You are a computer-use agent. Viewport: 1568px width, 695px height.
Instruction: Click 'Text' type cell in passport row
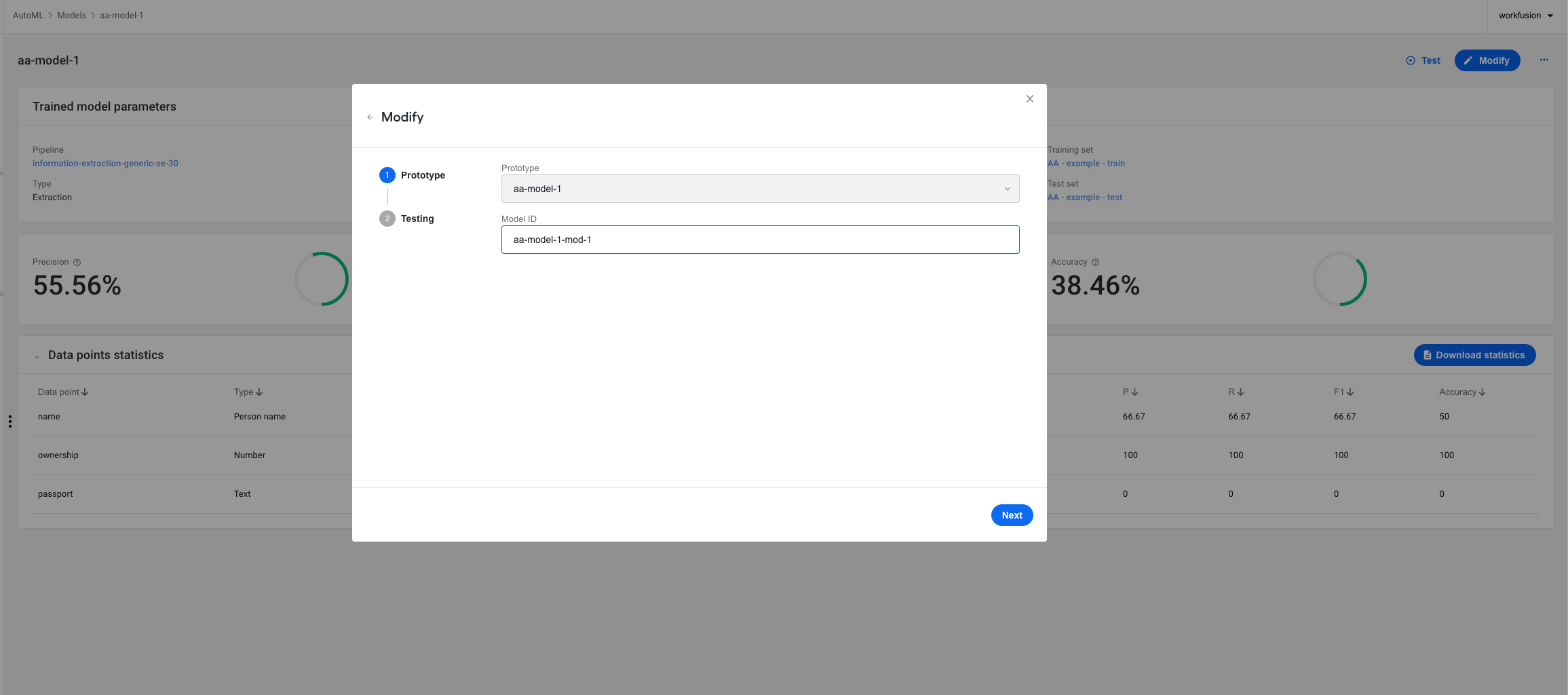click(242, 494)
